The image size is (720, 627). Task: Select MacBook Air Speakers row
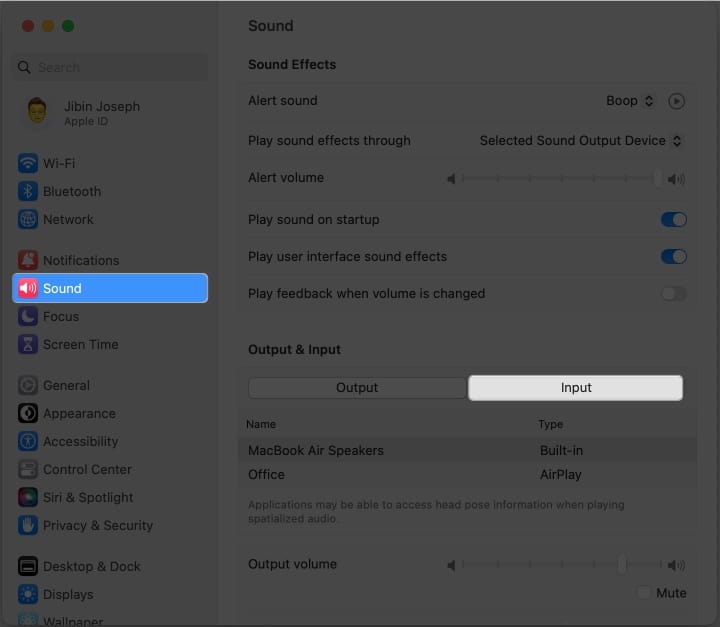point(467,450)
